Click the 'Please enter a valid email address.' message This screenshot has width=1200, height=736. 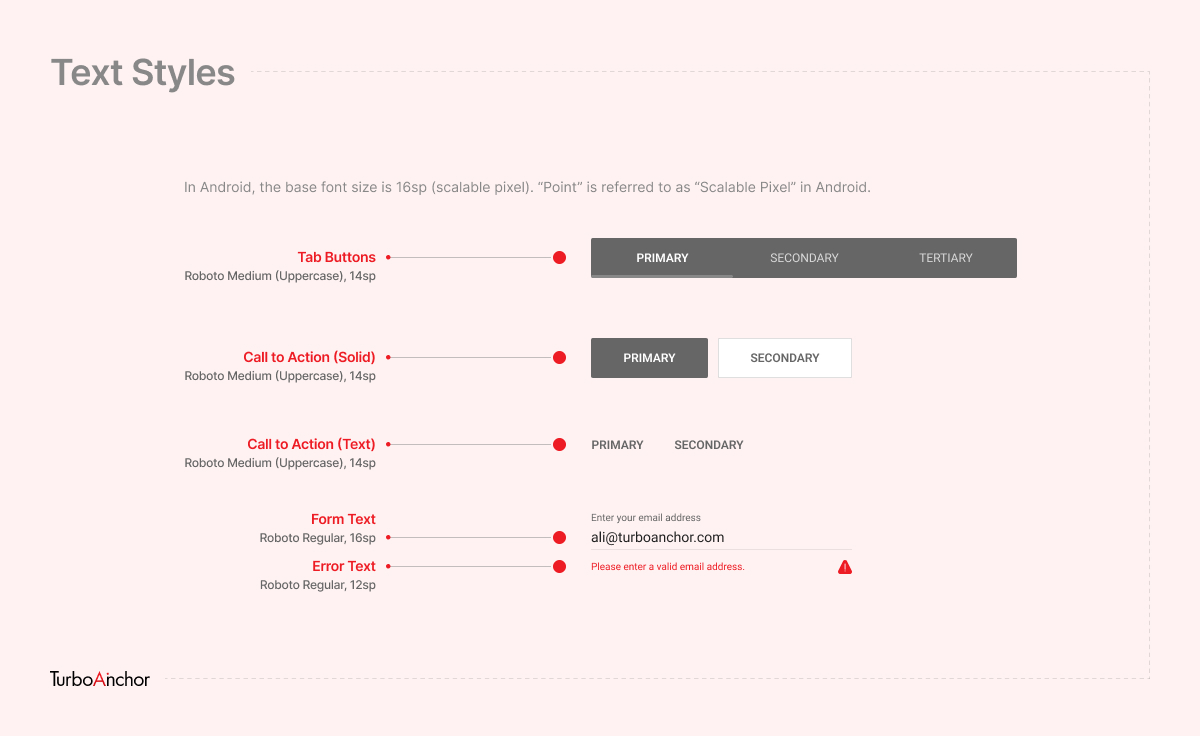[x=668, y=567]
